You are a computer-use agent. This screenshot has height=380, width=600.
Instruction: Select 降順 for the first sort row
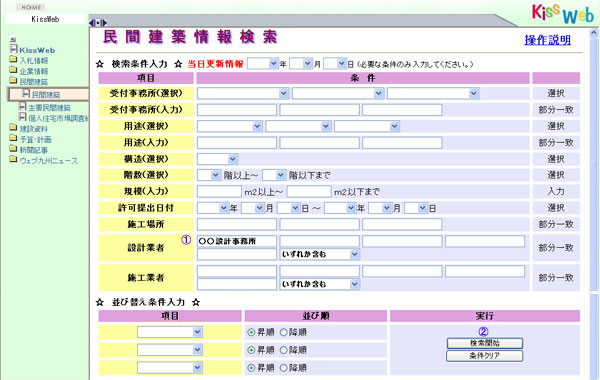click(283, 332)
